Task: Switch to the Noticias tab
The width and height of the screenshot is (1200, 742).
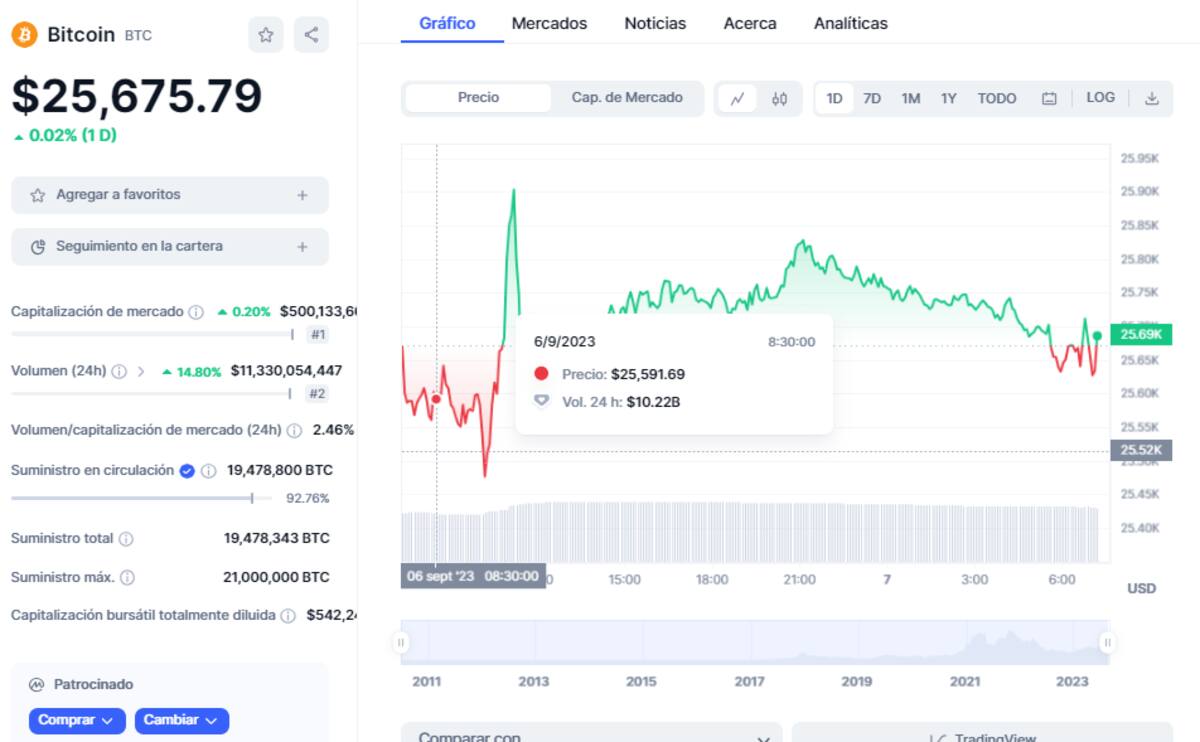Action: (x=655, y=23)
